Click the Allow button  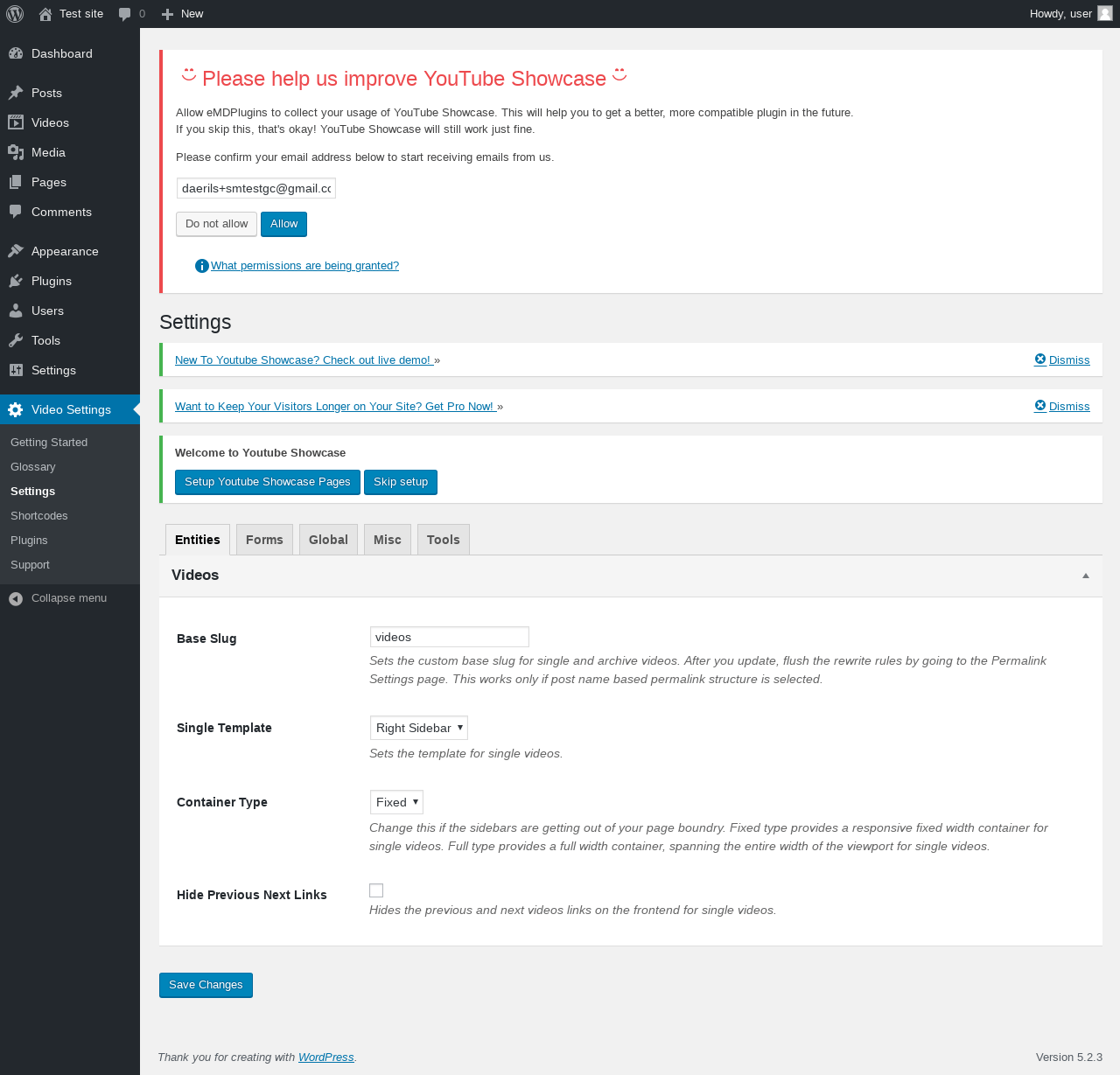[283, 224]
